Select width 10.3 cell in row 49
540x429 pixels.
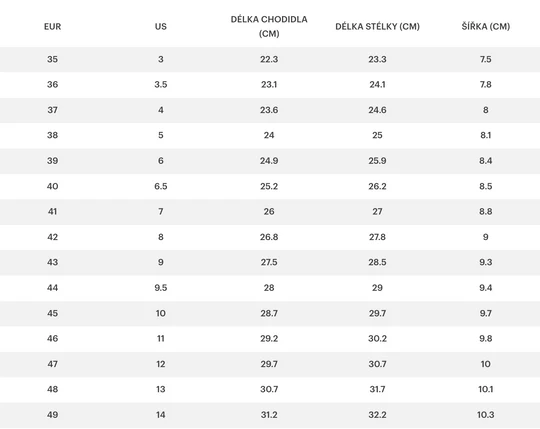click(x=486, y=415)
